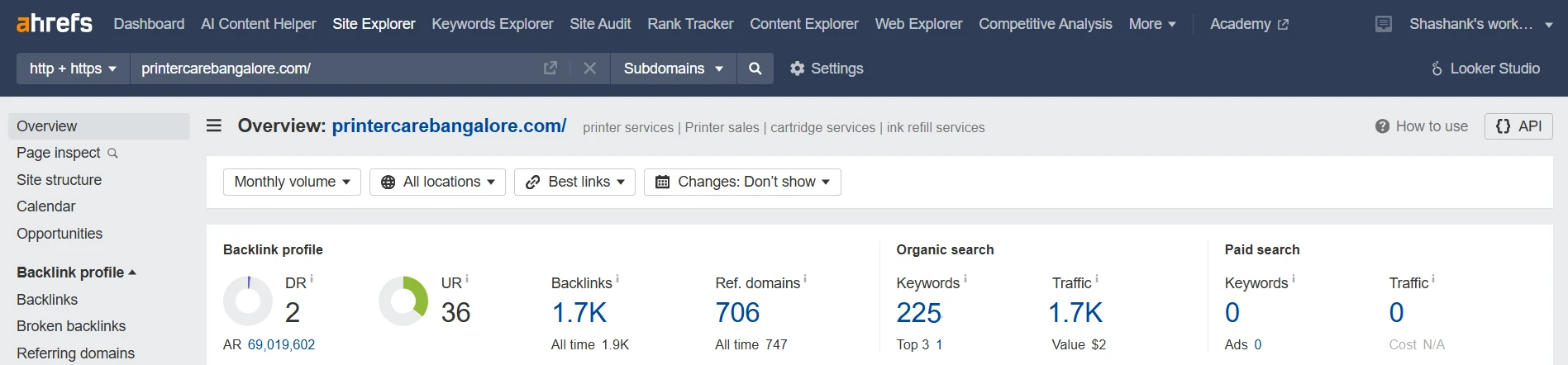Click paid Ads value 0
Image resolution: width=1568 pixels, height=365 pixels.
coord(1257,344)
